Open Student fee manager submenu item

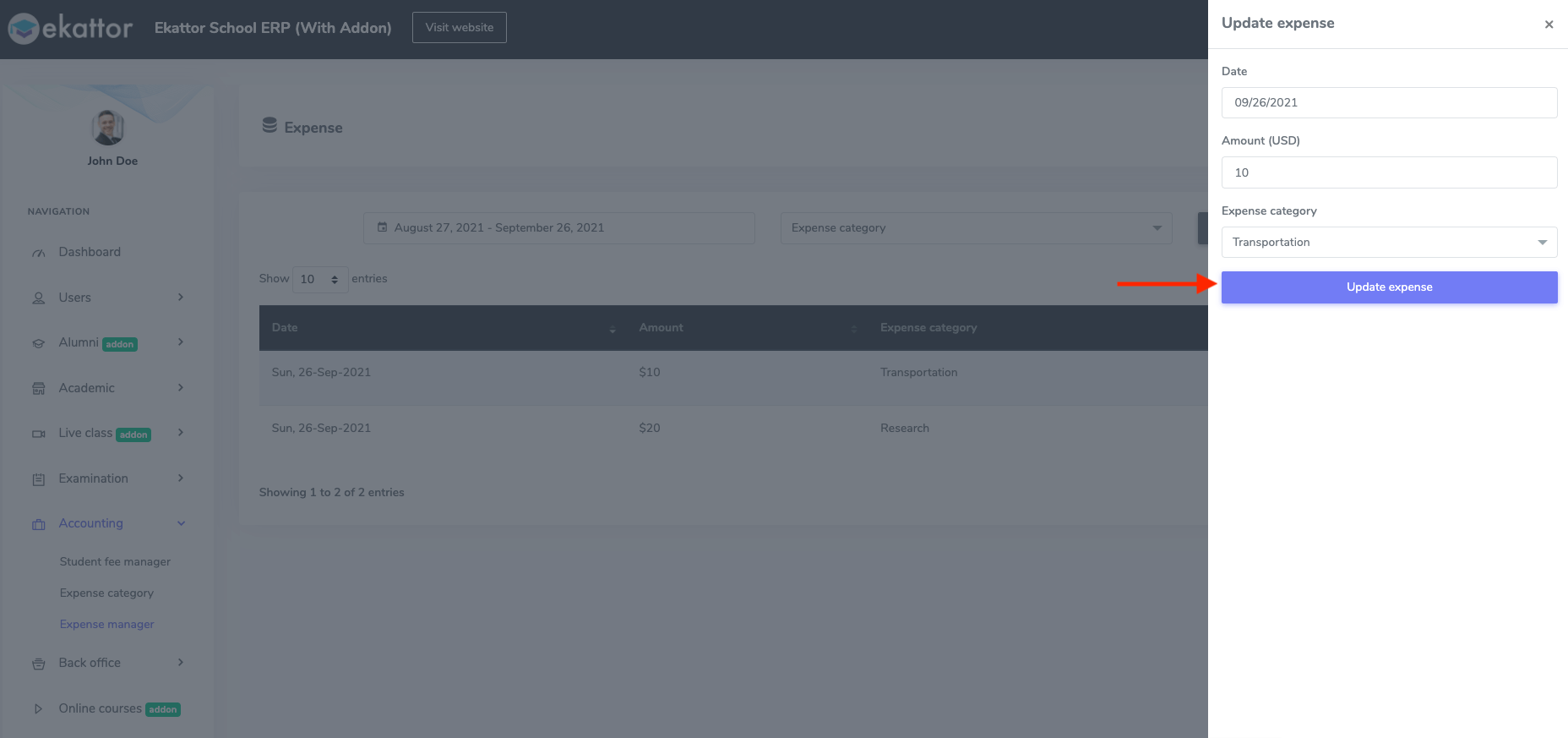[115, 562]
